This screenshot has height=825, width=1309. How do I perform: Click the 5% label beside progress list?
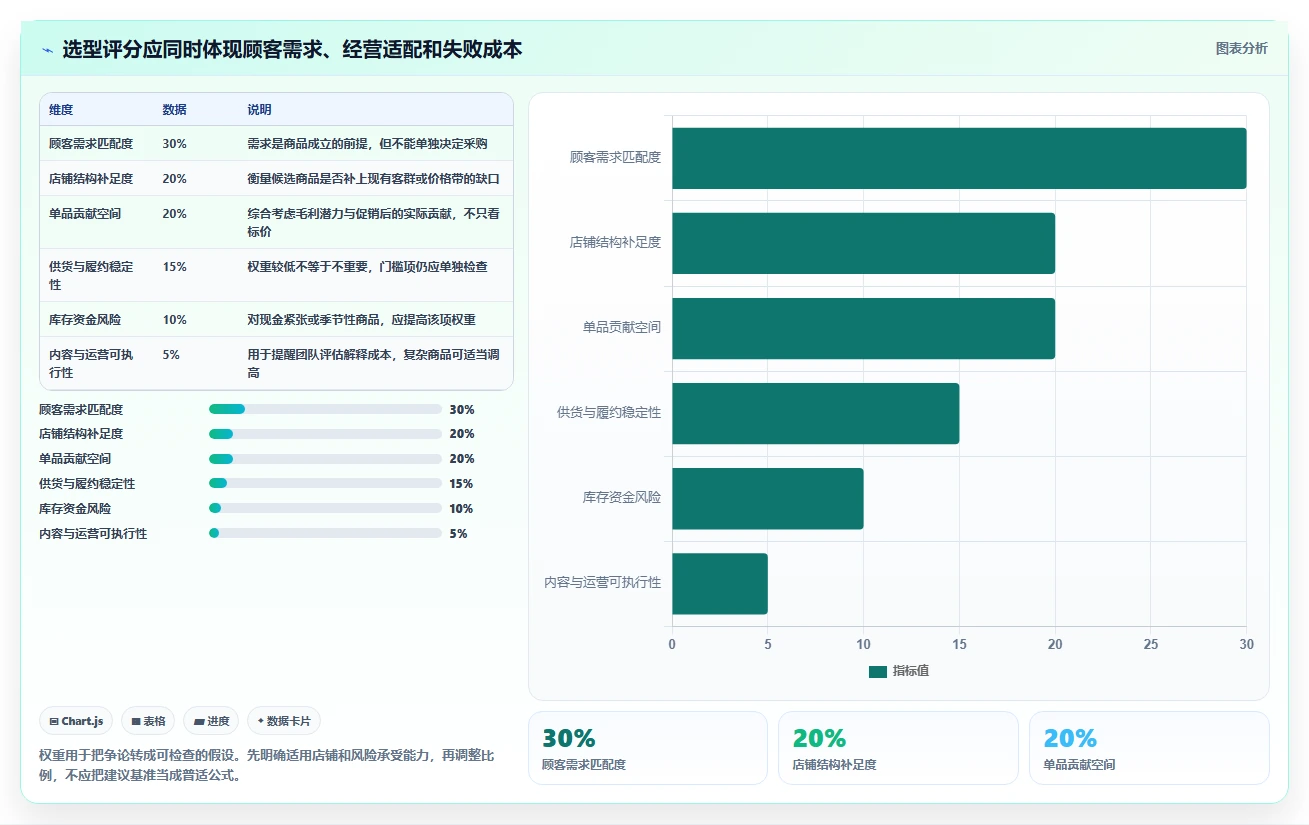pyautogui.click(x=458, y=533)
